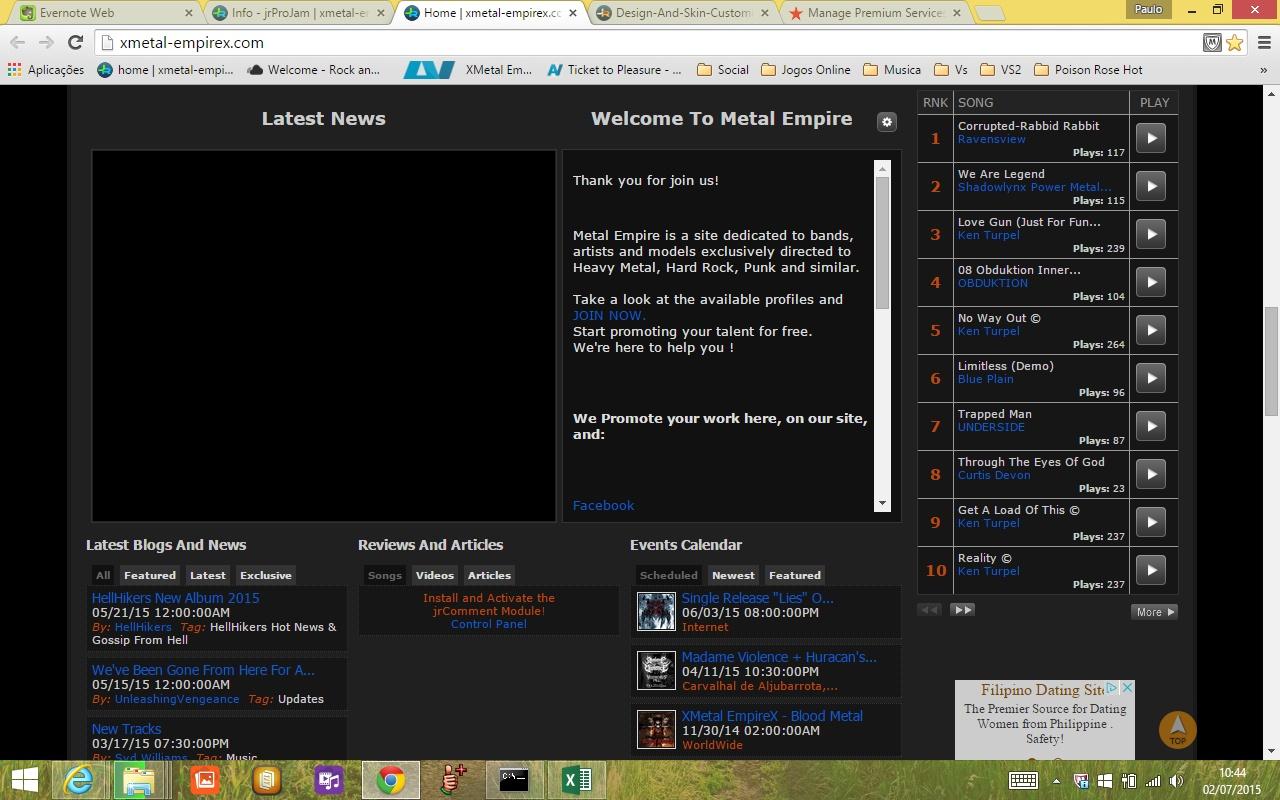Bookmark this page with the star icon

coord(1235,42)
